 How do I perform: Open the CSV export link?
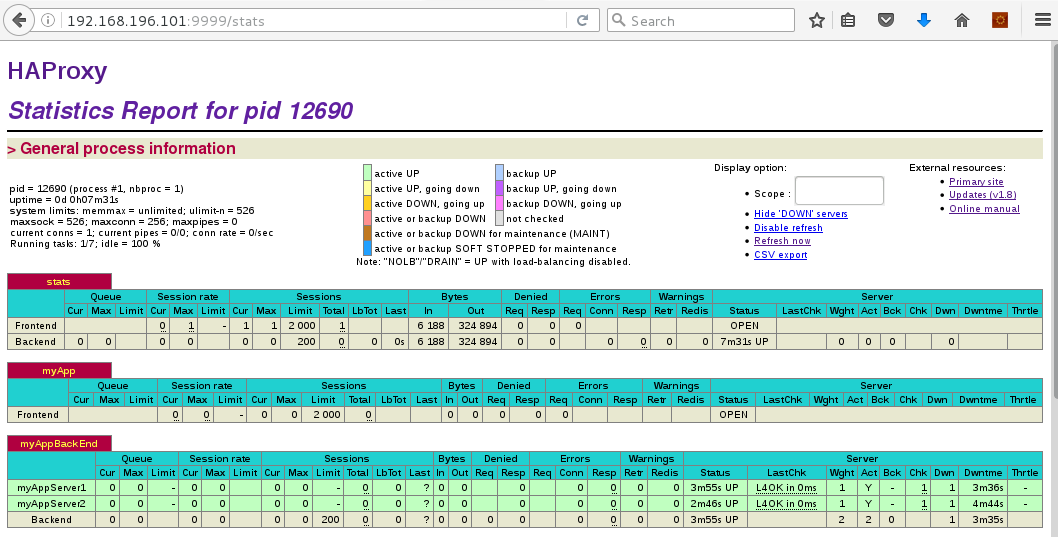coord(780,255)
